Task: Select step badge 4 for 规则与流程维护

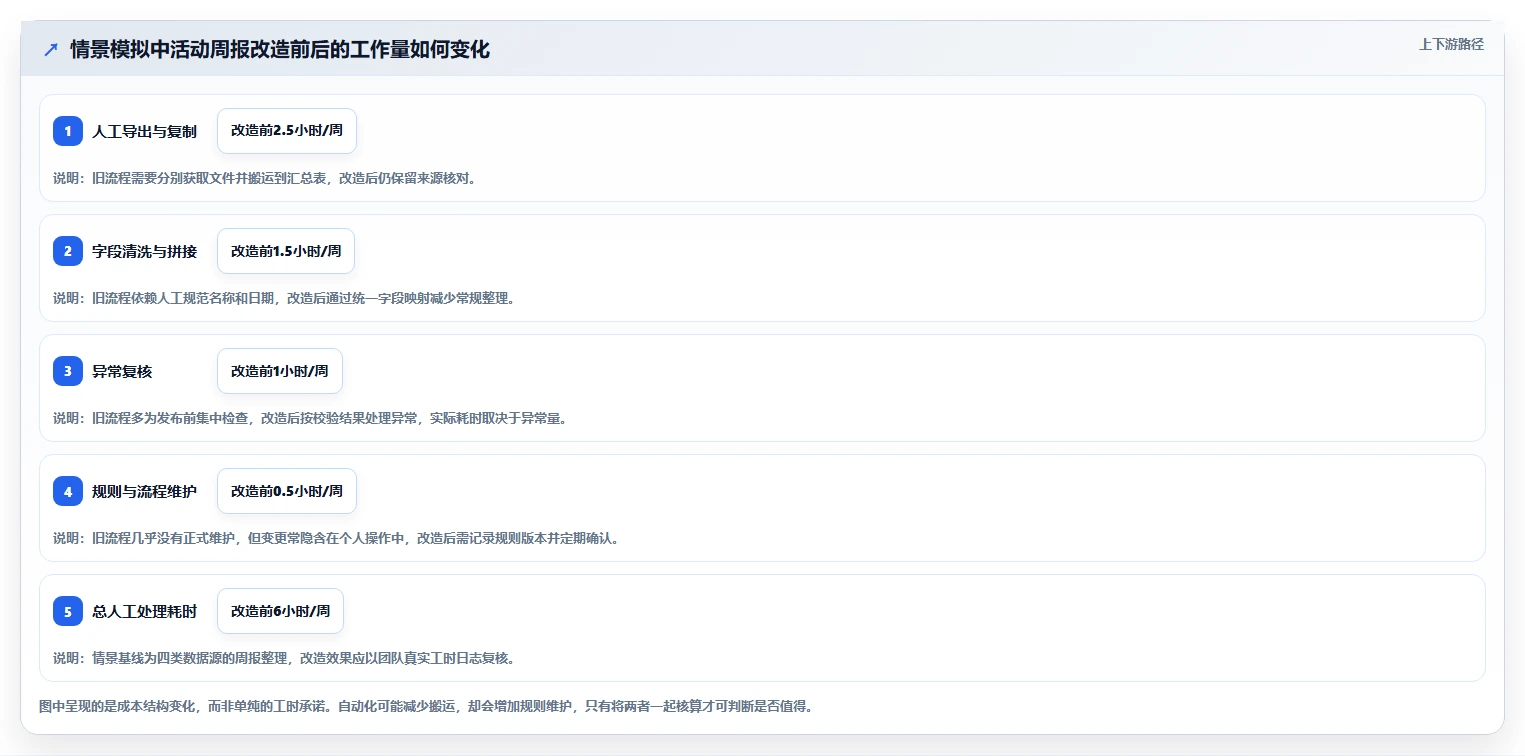Action: pyautogui.click(x=68, y=491)
